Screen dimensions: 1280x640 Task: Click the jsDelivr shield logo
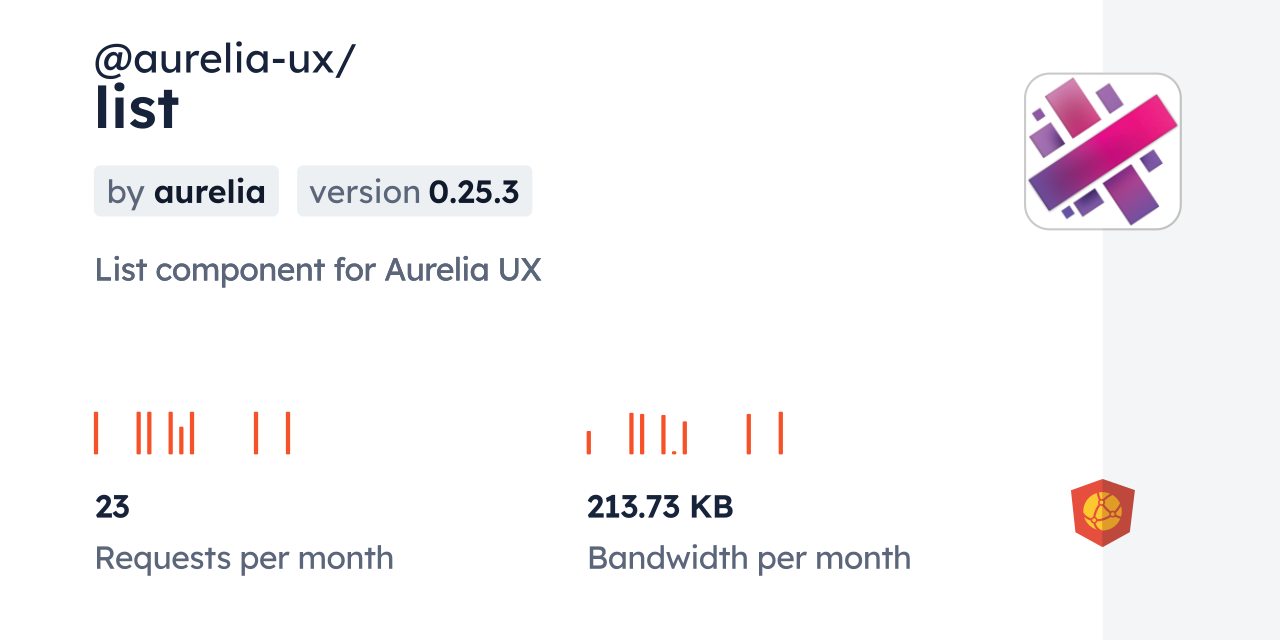[x=1102, y=512]
